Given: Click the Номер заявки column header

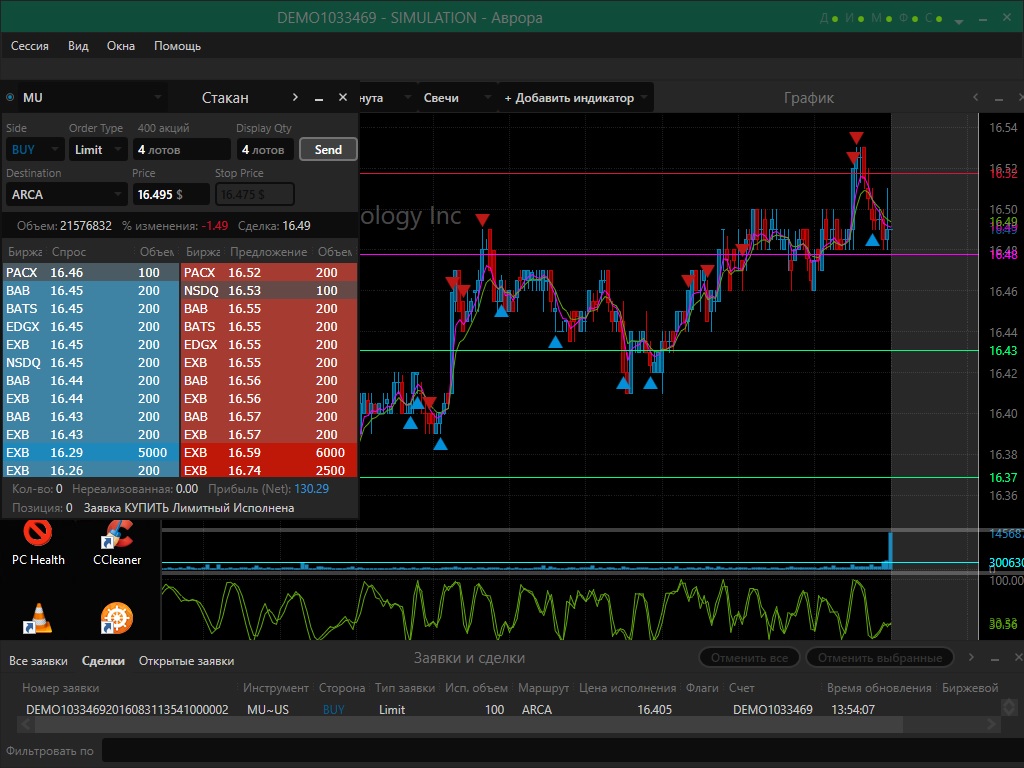Looking at the screenshot, I should [x=61, y=688].
